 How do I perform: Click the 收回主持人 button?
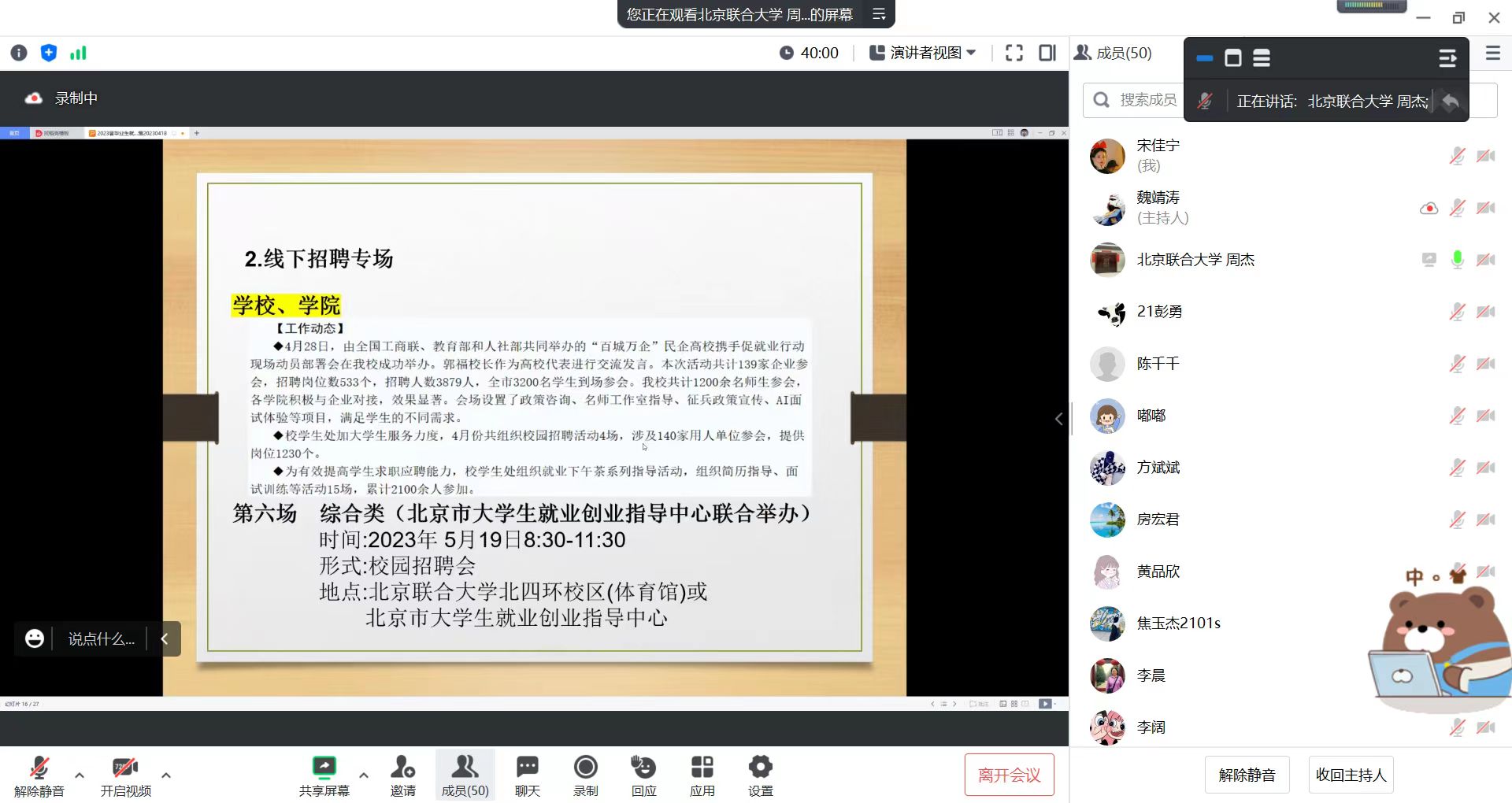point(1351,775)
